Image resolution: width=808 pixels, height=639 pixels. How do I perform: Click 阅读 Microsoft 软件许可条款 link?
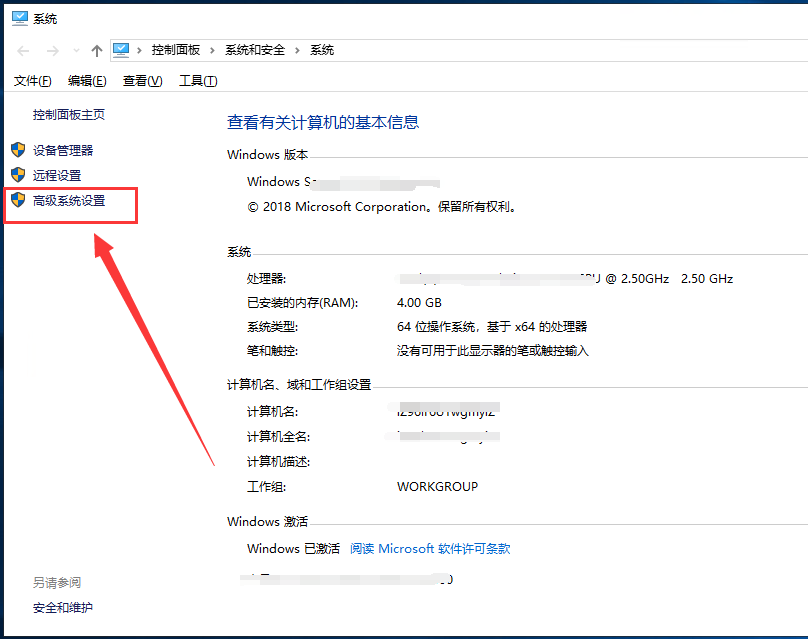tap(430, 549)
